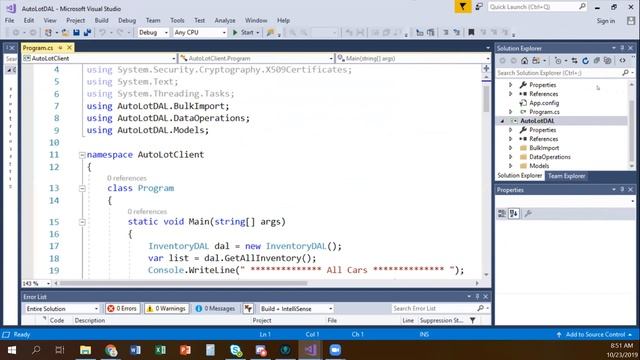Click the yellow notifications filter flag
The width and height of the screenshot is (640, 360).
(x=463, y=7)
